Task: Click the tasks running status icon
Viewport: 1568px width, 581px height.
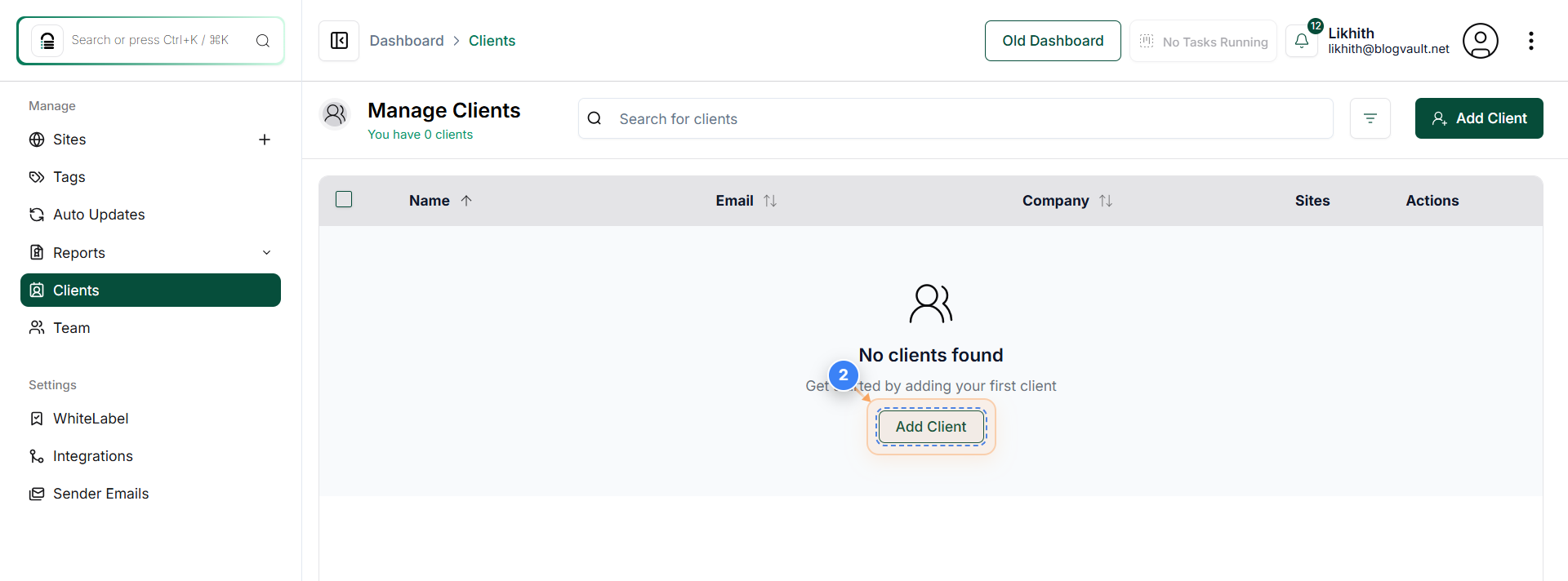Action: 1147,41
